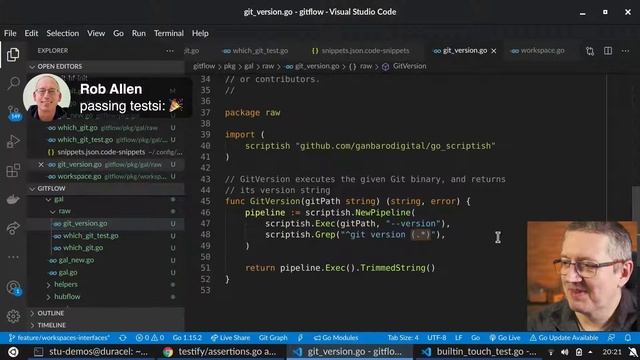
Task: Open Run and Debug view
Action: (x=13, y=141)
